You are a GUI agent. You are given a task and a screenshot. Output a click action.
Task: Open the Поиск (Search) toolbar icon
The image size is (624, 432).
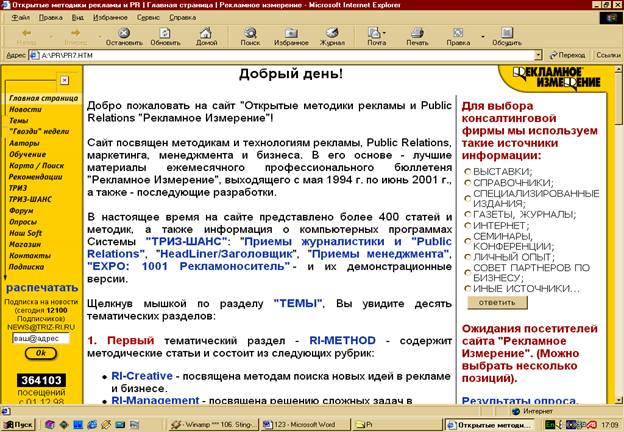[x=250, y=35]
